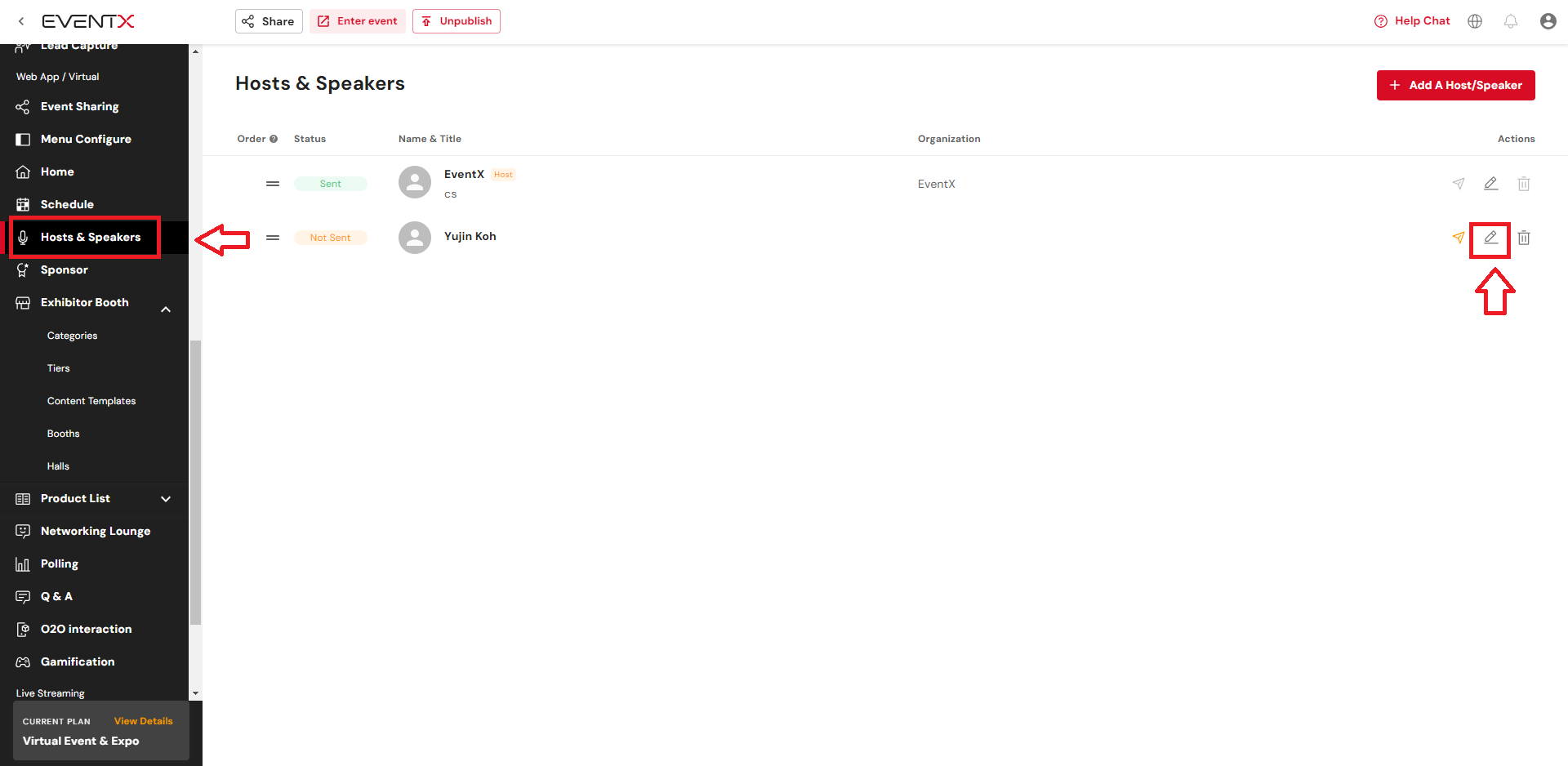Open Help Chat
The width and height of the screenshot is (1568, 766).
(1412, 21)
